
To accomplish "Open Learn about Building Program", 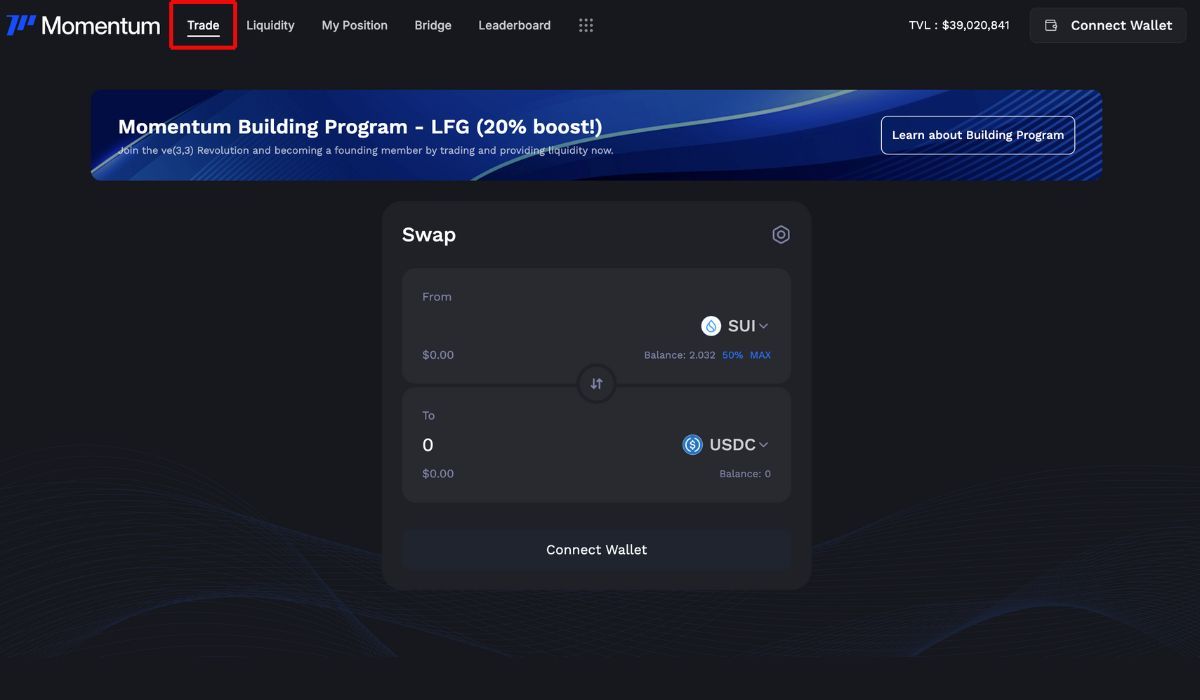I will 978,135.
